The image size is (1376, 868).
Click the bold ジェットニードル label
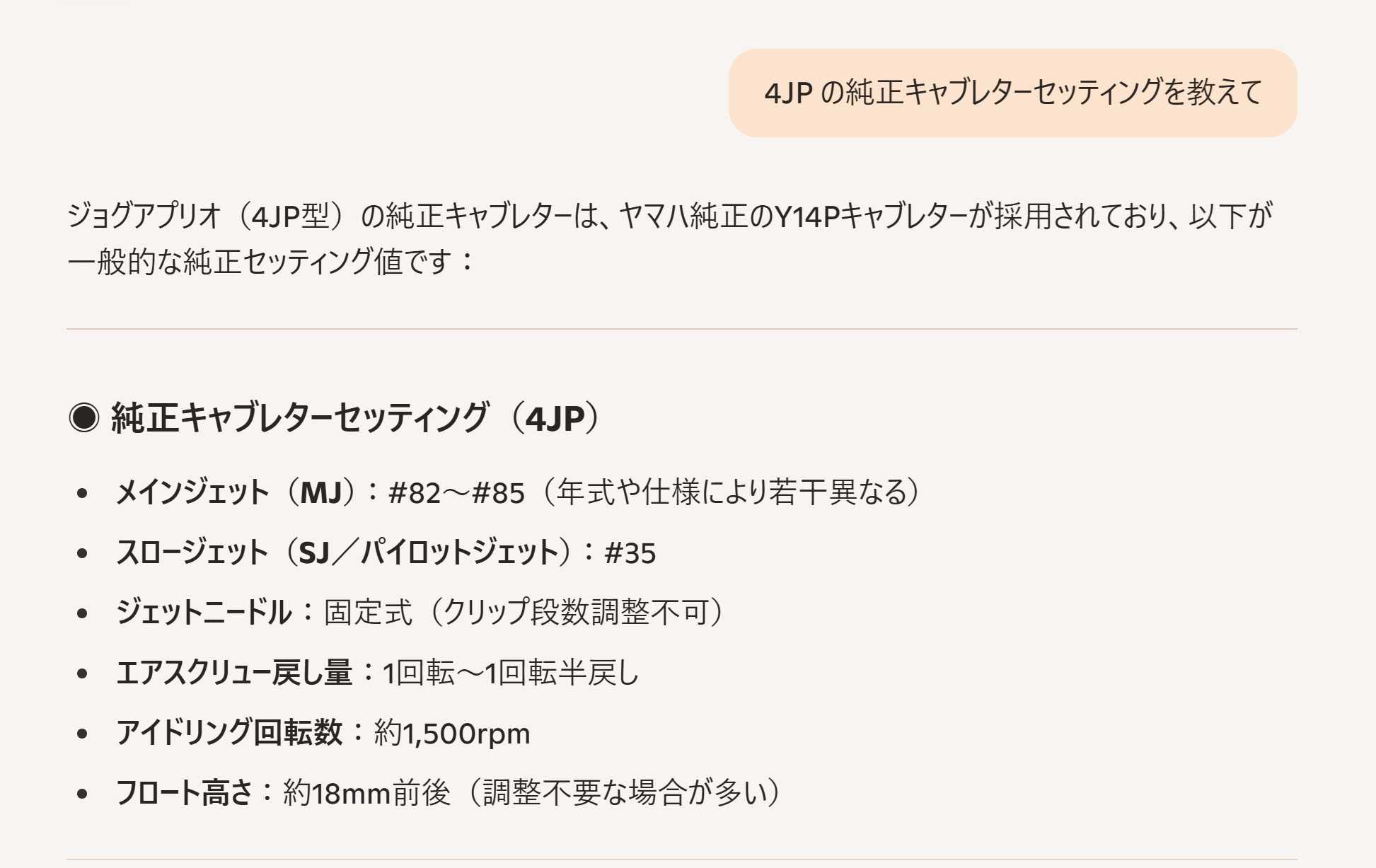point(204,613)
